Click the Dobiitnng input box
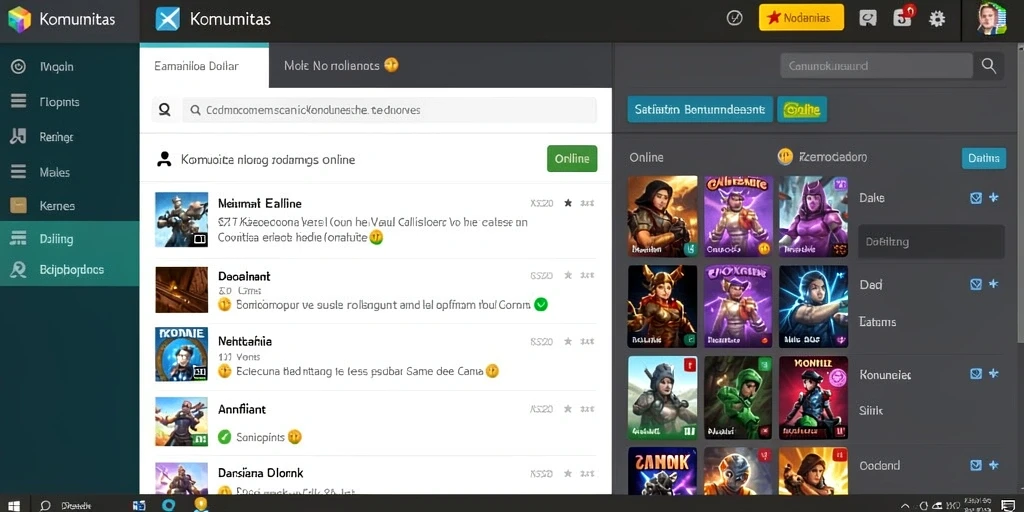This screenshot has height=512, width=1024. point(931,242)
